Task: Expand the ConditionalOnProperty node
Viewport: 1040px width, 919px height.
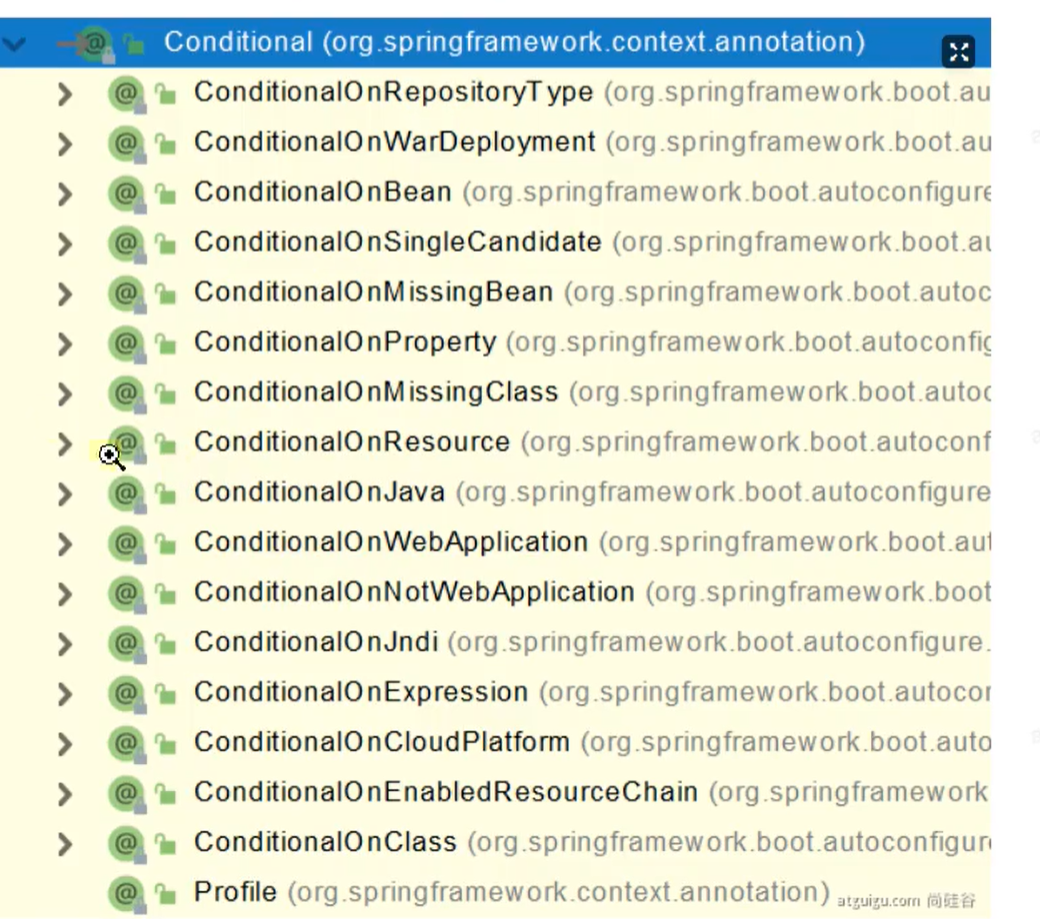Action: 64,343
